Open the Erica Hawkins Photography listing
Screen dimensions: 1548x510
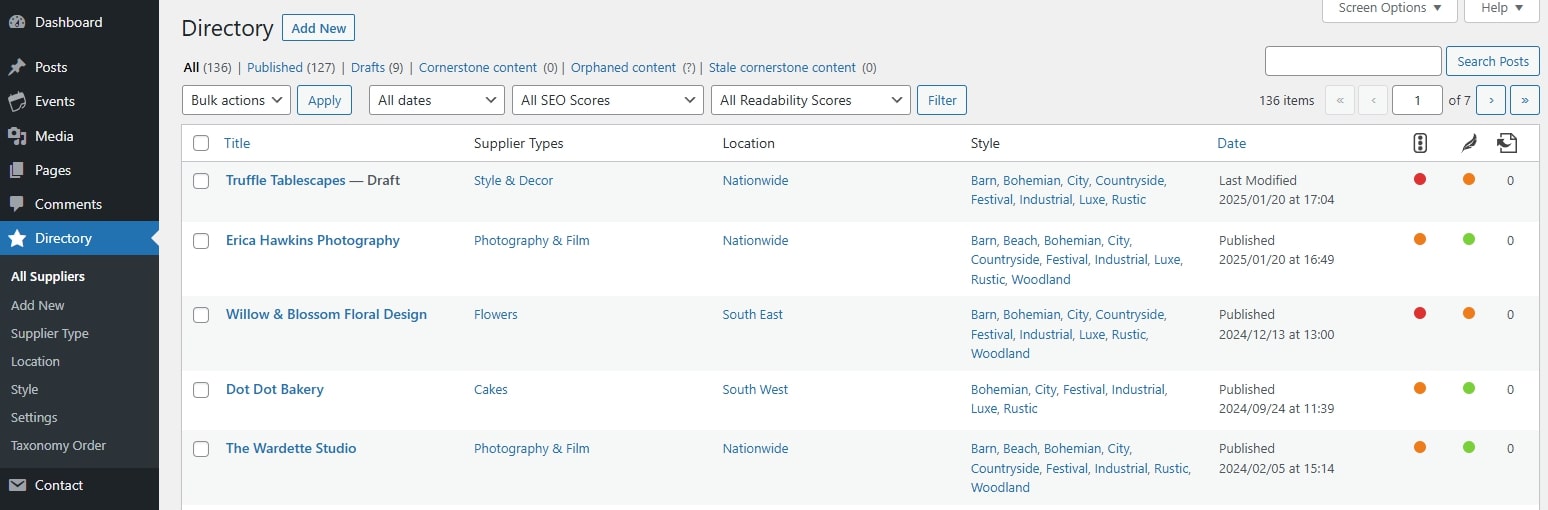click(x=312, y=240)
